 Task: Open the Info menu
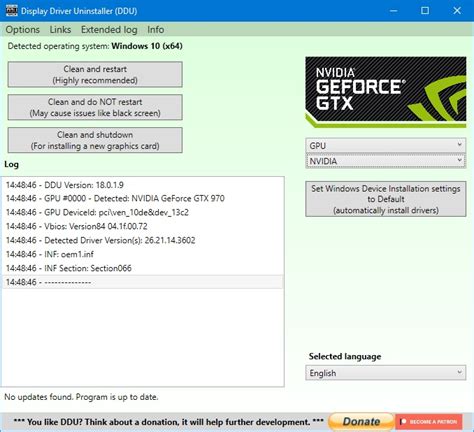[156, 30]
